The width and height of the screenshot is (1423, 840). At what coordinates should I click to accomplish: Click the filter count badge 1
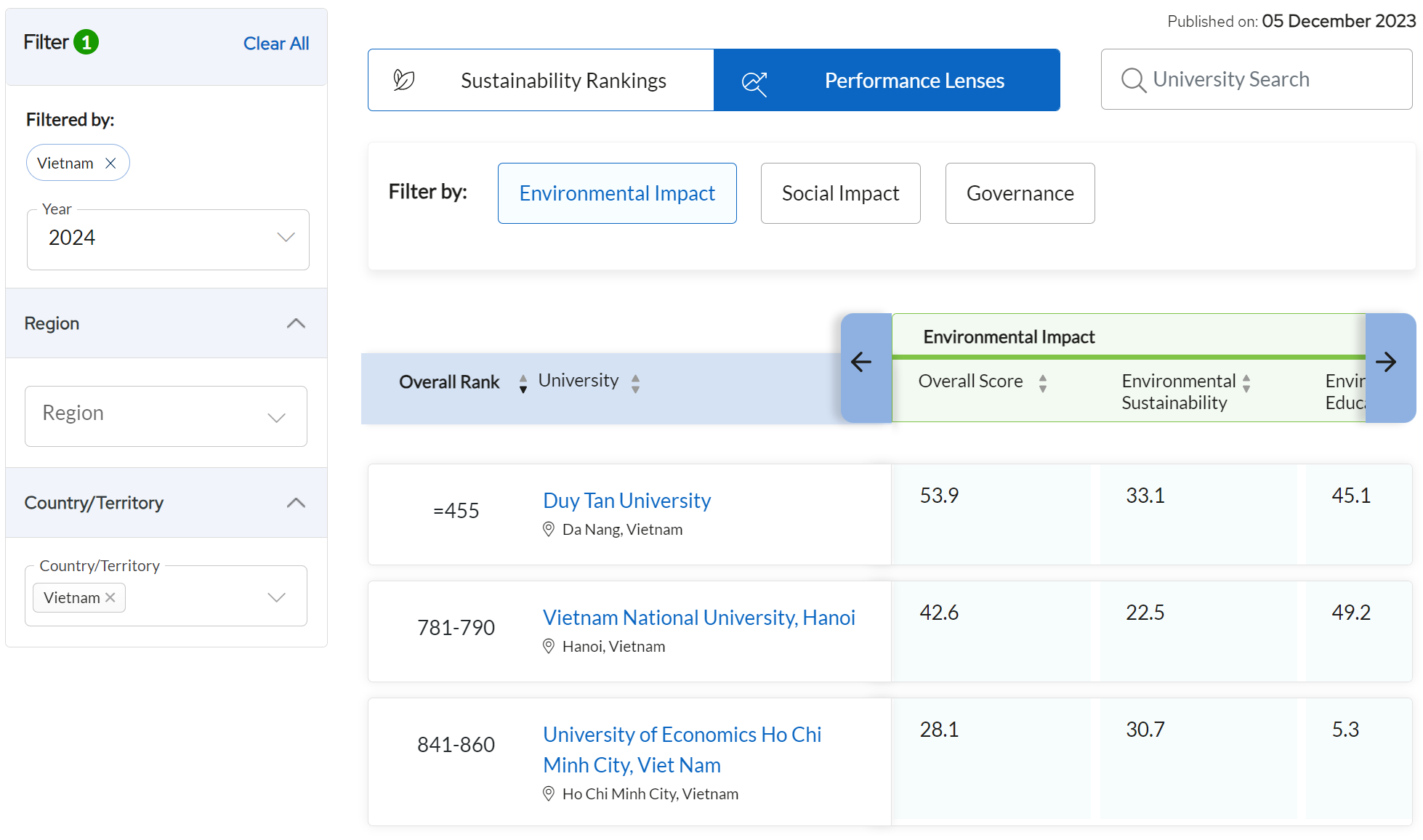coord(86,42)
